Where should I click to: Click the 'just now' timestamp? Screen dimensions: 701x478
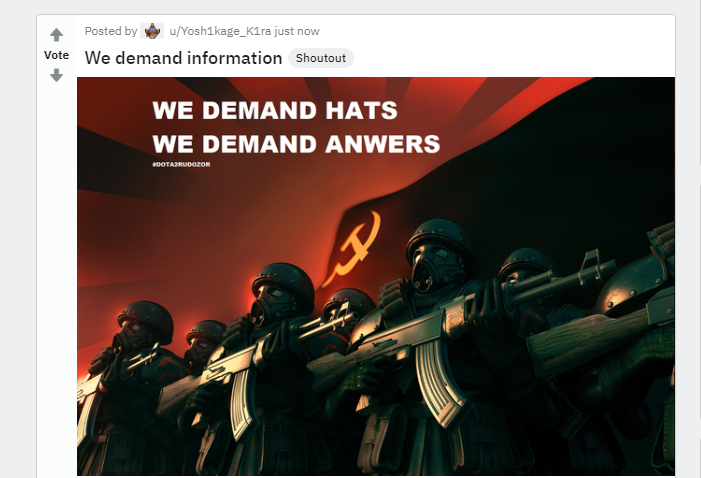pyautogui.click(x=297, y=31)
